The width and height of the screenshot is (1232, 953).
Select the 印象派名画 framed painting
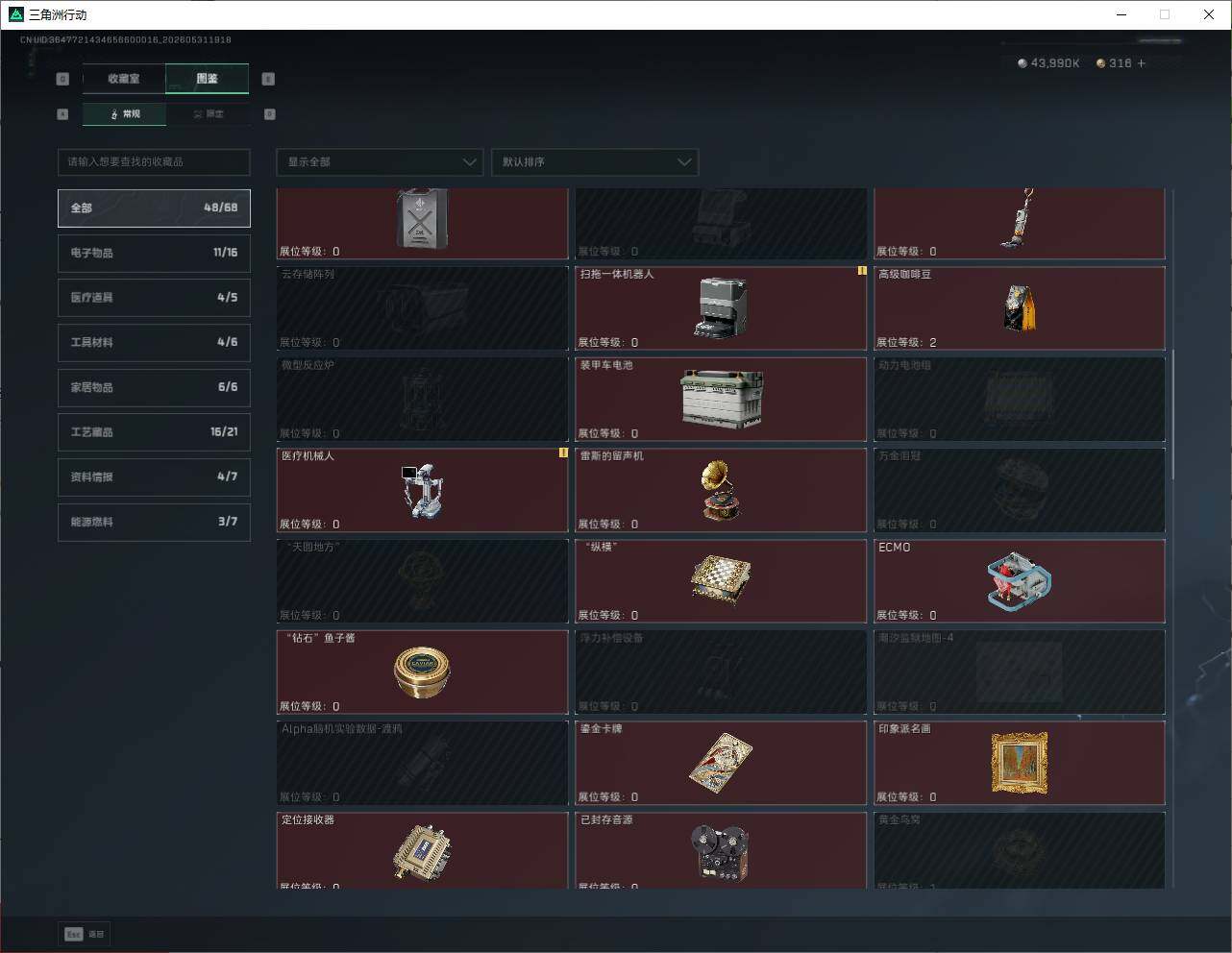tap(1020, 763)
